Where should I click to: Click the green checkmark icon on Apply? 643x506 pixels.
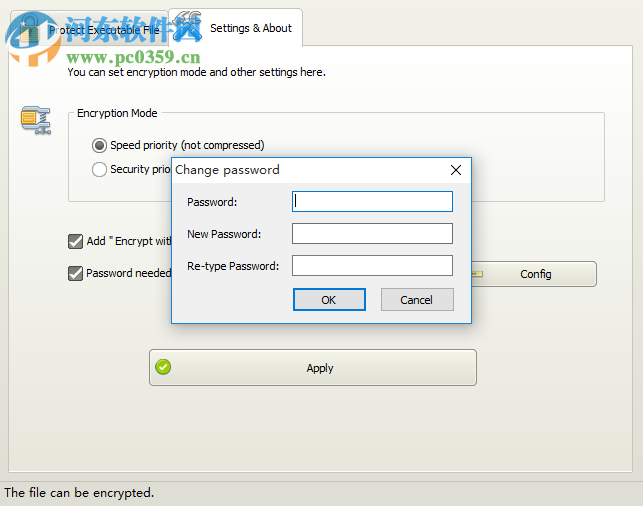click(164, 367)
